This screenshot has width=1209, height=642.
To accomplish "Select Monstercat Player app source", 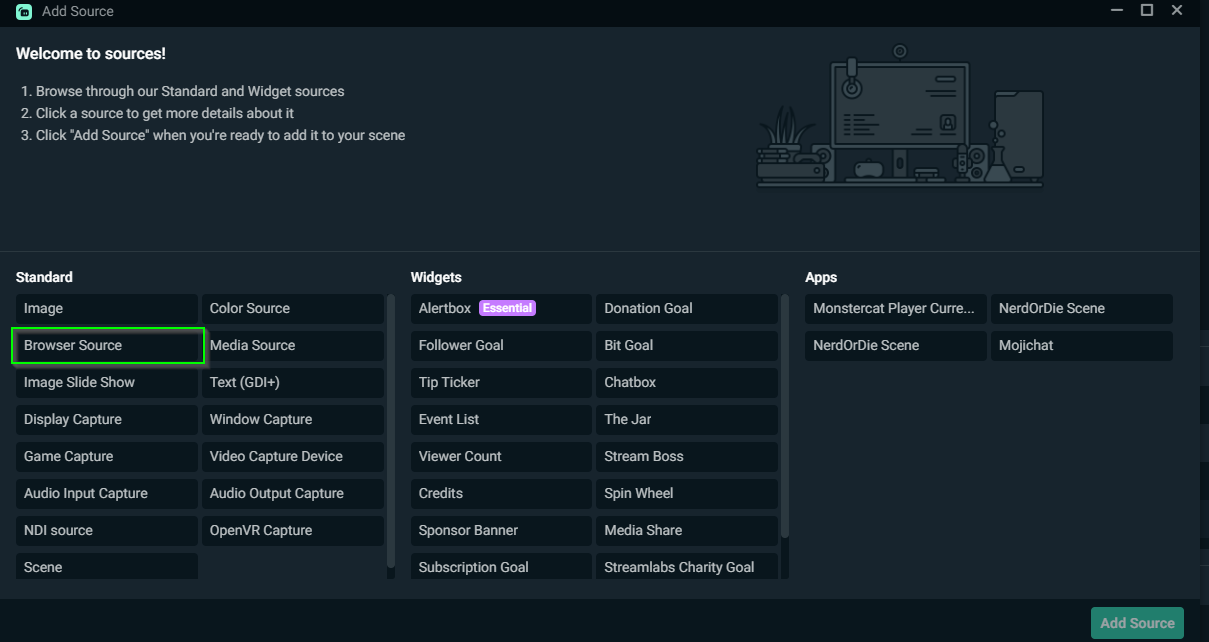I will pos(895,308).
